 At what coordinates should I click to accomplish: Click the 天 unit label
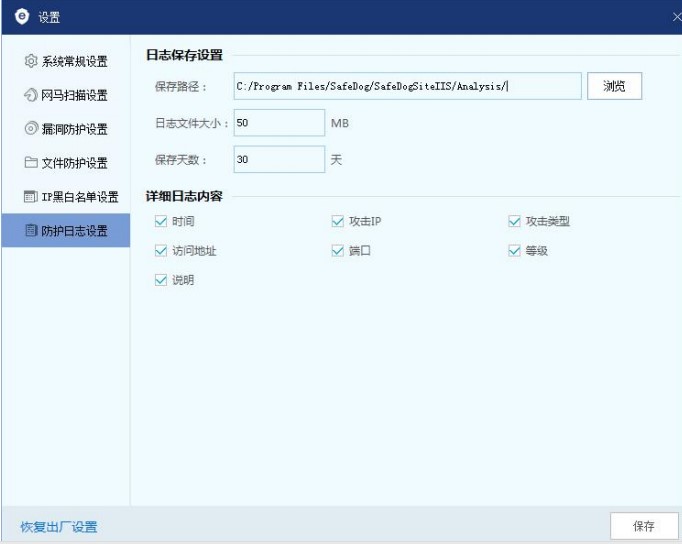(x=336, y=160)
